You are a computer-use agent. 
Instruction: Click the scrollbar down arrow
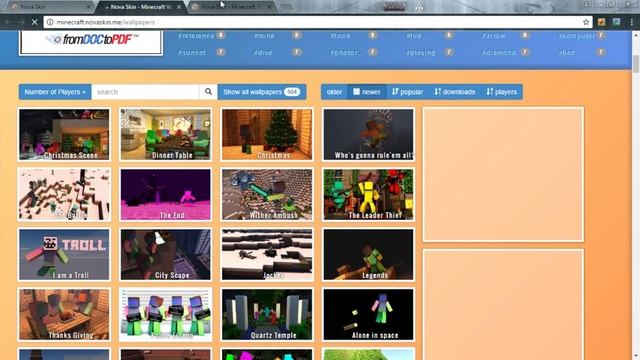tap(636, 356)
